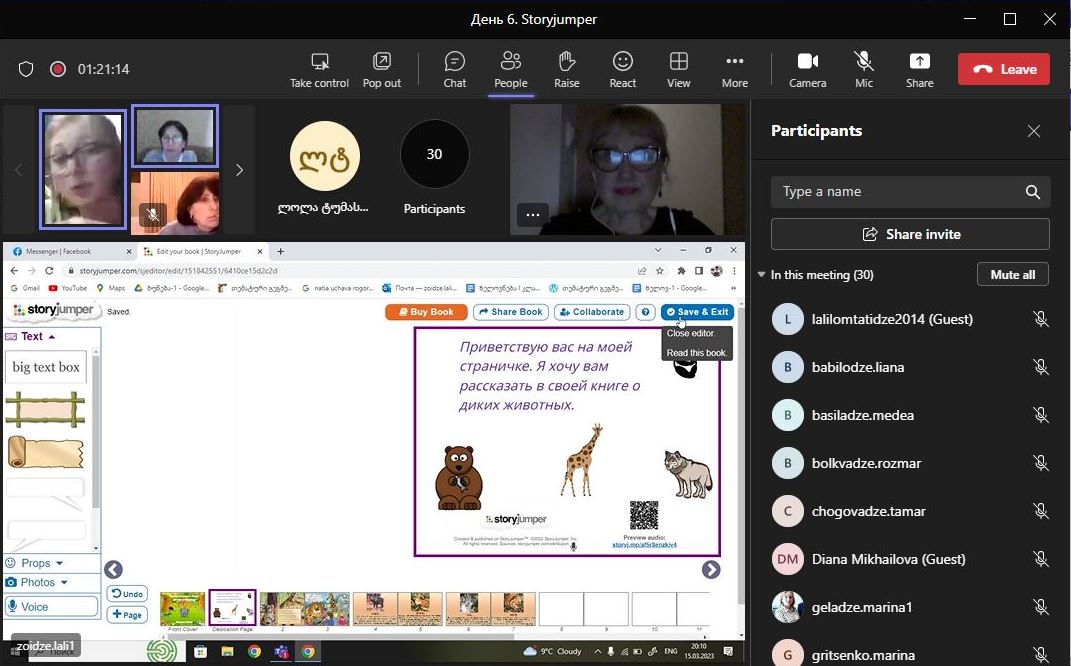The image size is (1071, 666).
Task: Click the Type a name search field
Action: (910, 192)
